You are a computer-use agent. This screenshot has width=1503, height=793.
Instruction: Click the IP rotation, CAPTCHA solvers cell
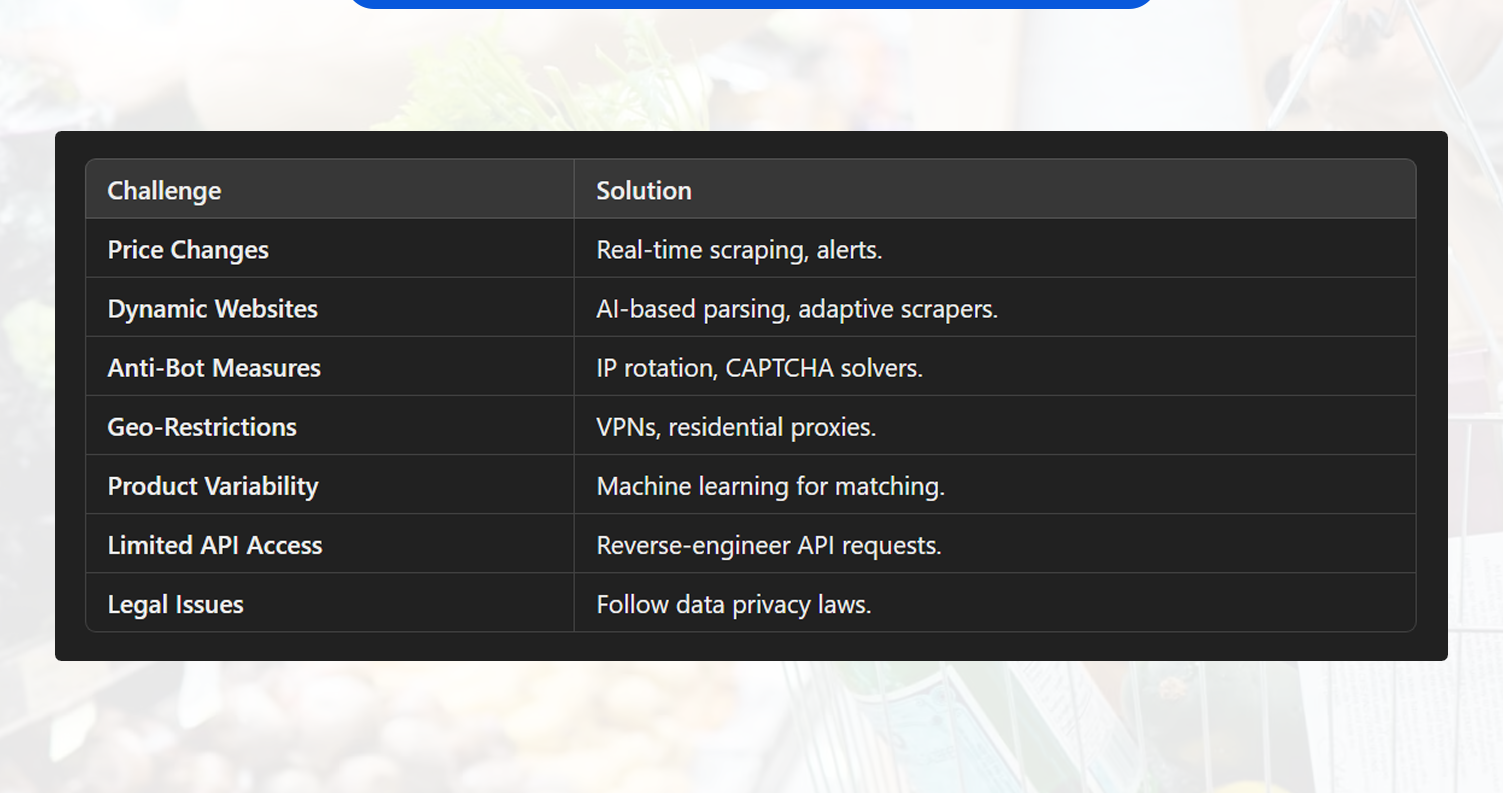click(760, 367)
